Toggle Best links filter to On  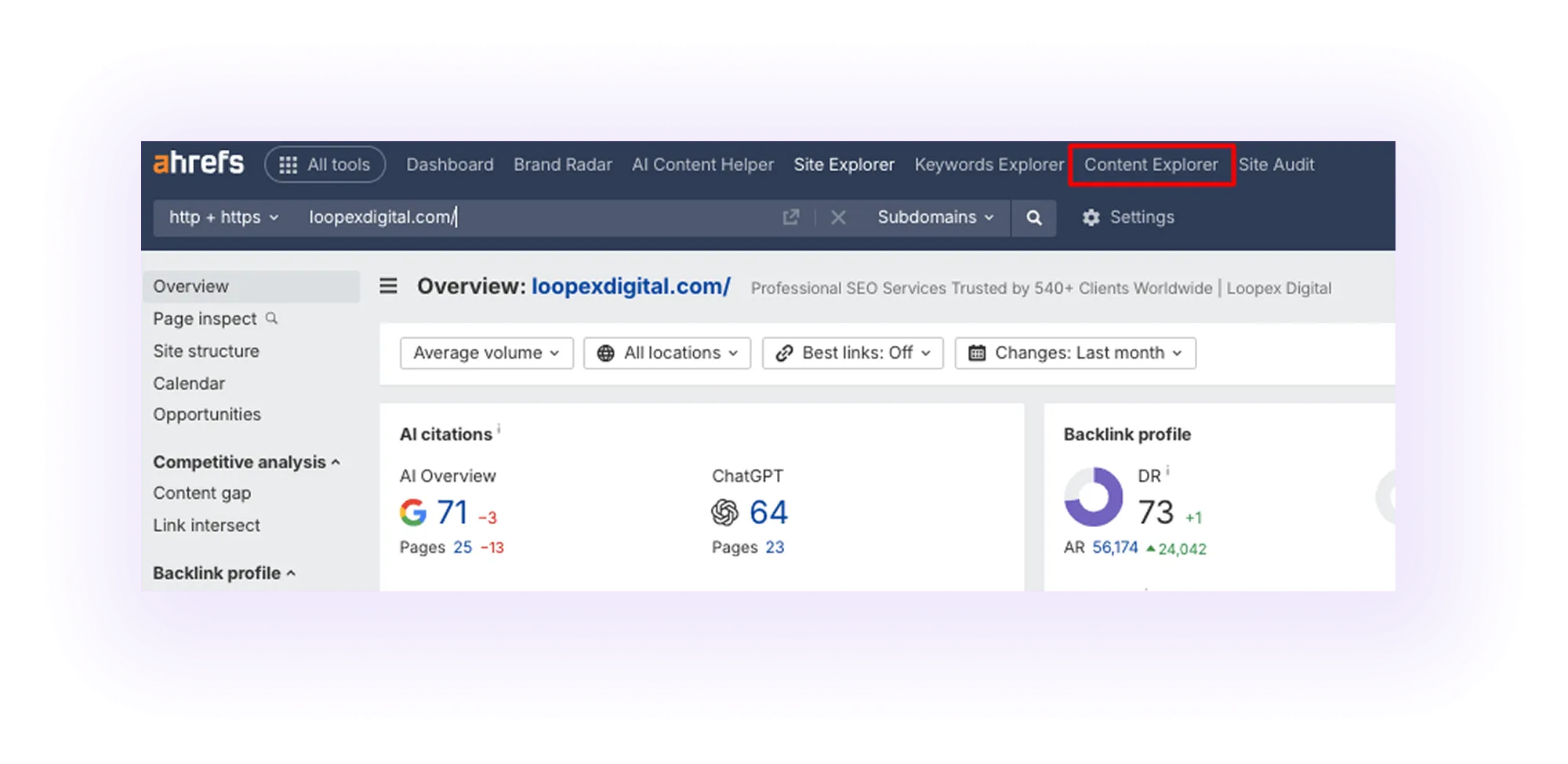click(x=852, y=353)
